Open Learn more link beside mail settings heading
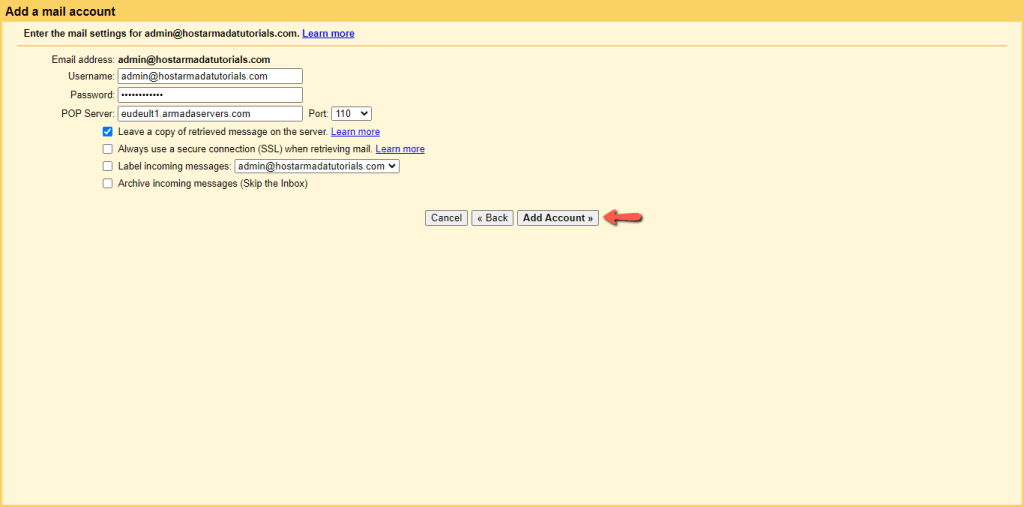 [x=328, y=33]
